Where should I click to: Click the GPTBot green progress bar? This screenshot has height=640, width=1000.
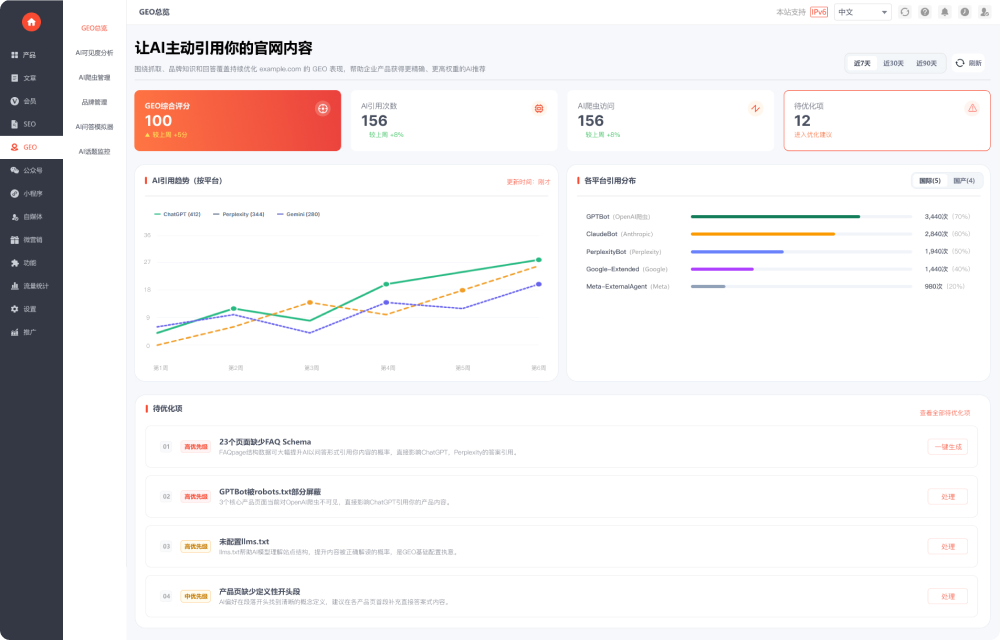[x=776, y=217]
